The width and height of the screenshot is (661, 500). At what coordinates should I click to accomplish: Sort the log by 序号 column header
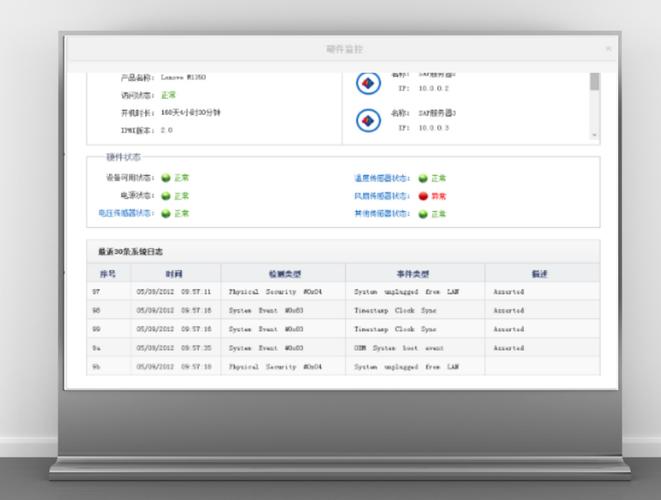[108, 273]
